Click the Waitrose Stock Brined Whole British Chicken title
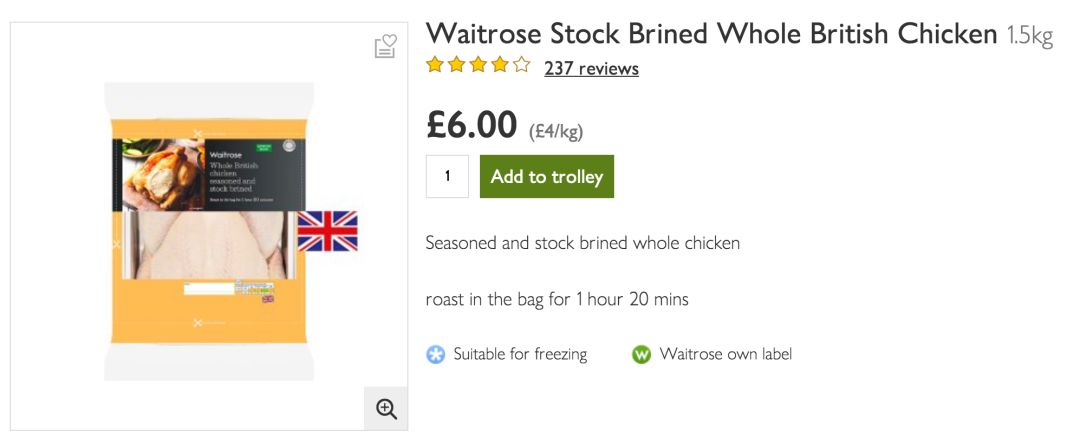This screenshot has height=445, width=1080. (711, 34)
